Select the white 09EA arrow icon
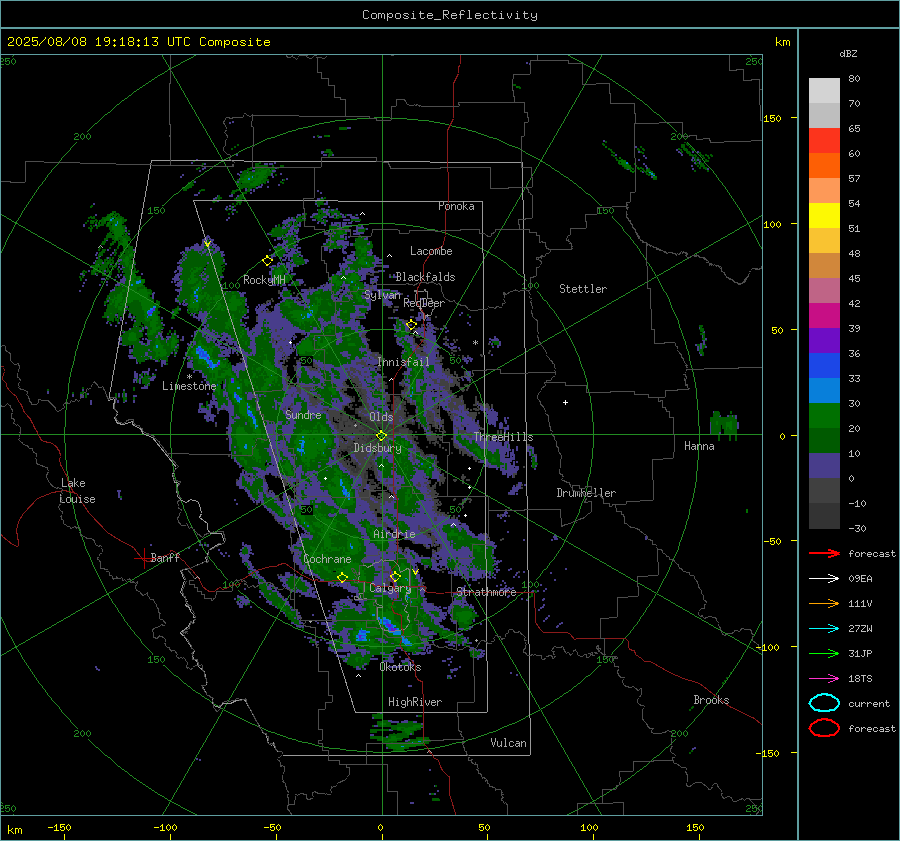Viewport: 900px width, 841px height. pyautogui.click(x=824, y=578)
